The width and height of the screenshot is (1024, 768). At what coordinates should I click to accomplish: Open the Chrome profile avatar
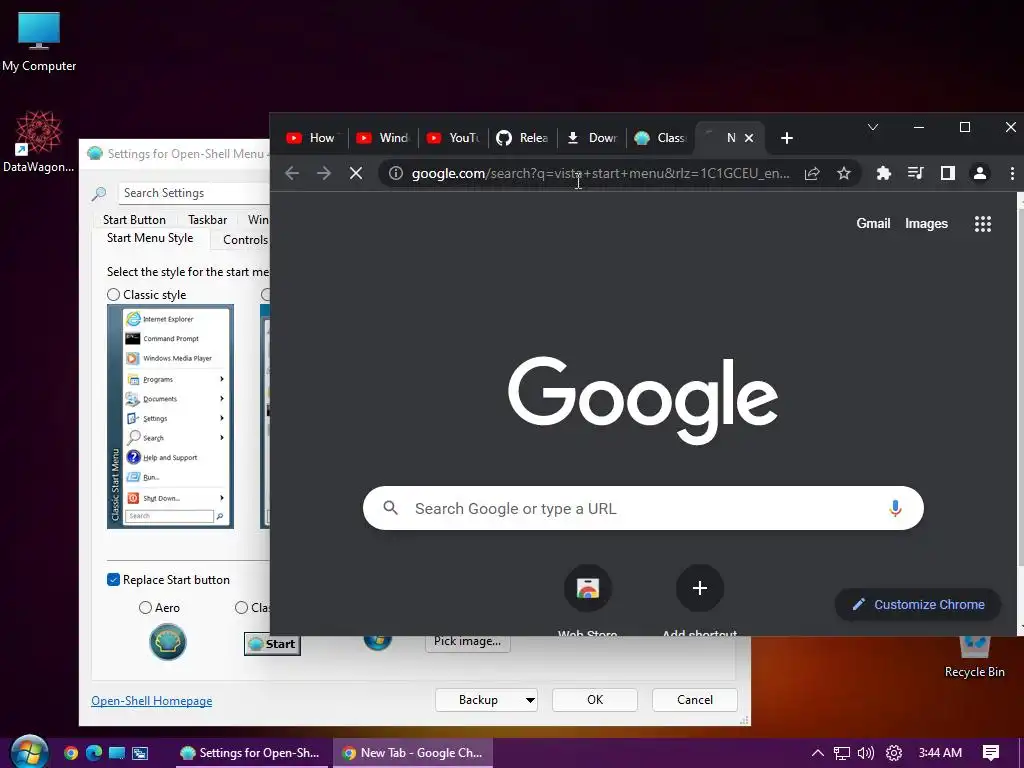[980, 173]
